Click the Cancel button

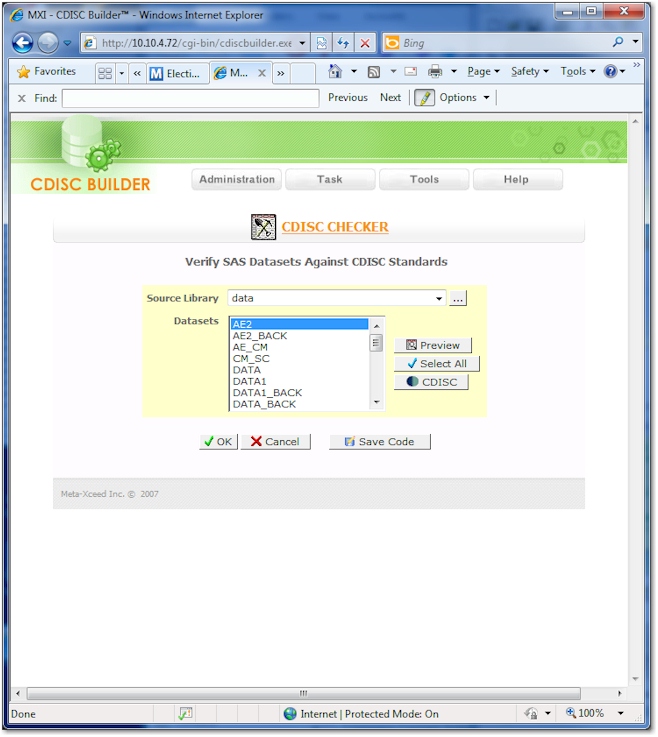275,442
